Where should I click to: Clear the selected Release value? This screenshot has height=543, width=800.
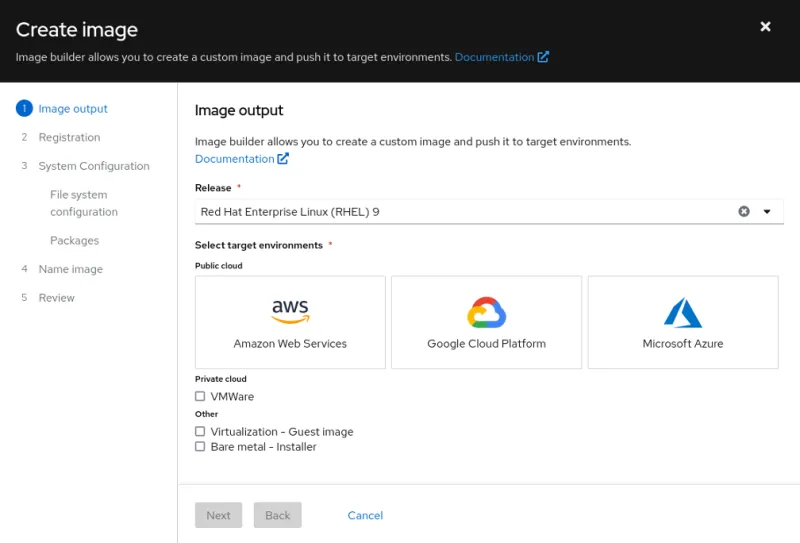(744, 211)
